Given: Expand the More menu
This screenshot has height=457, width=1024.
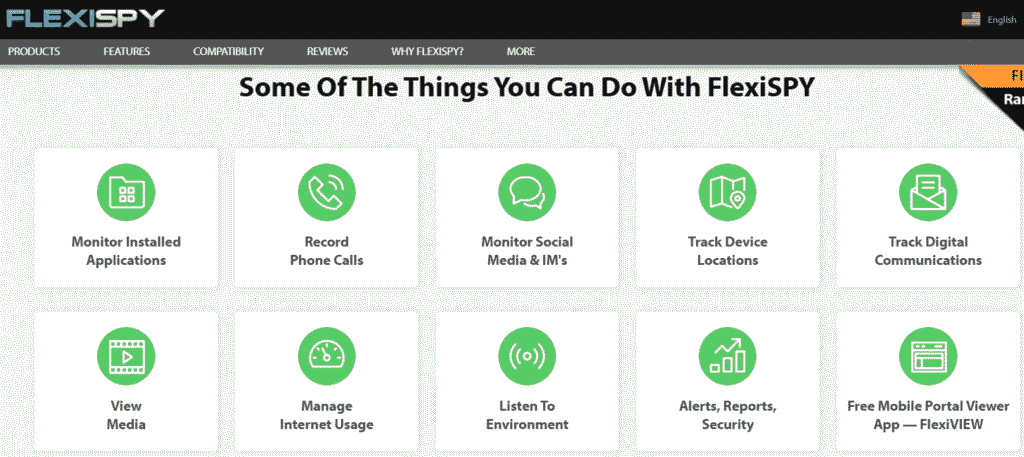Looking at the screenshot, I should point(520,52).
